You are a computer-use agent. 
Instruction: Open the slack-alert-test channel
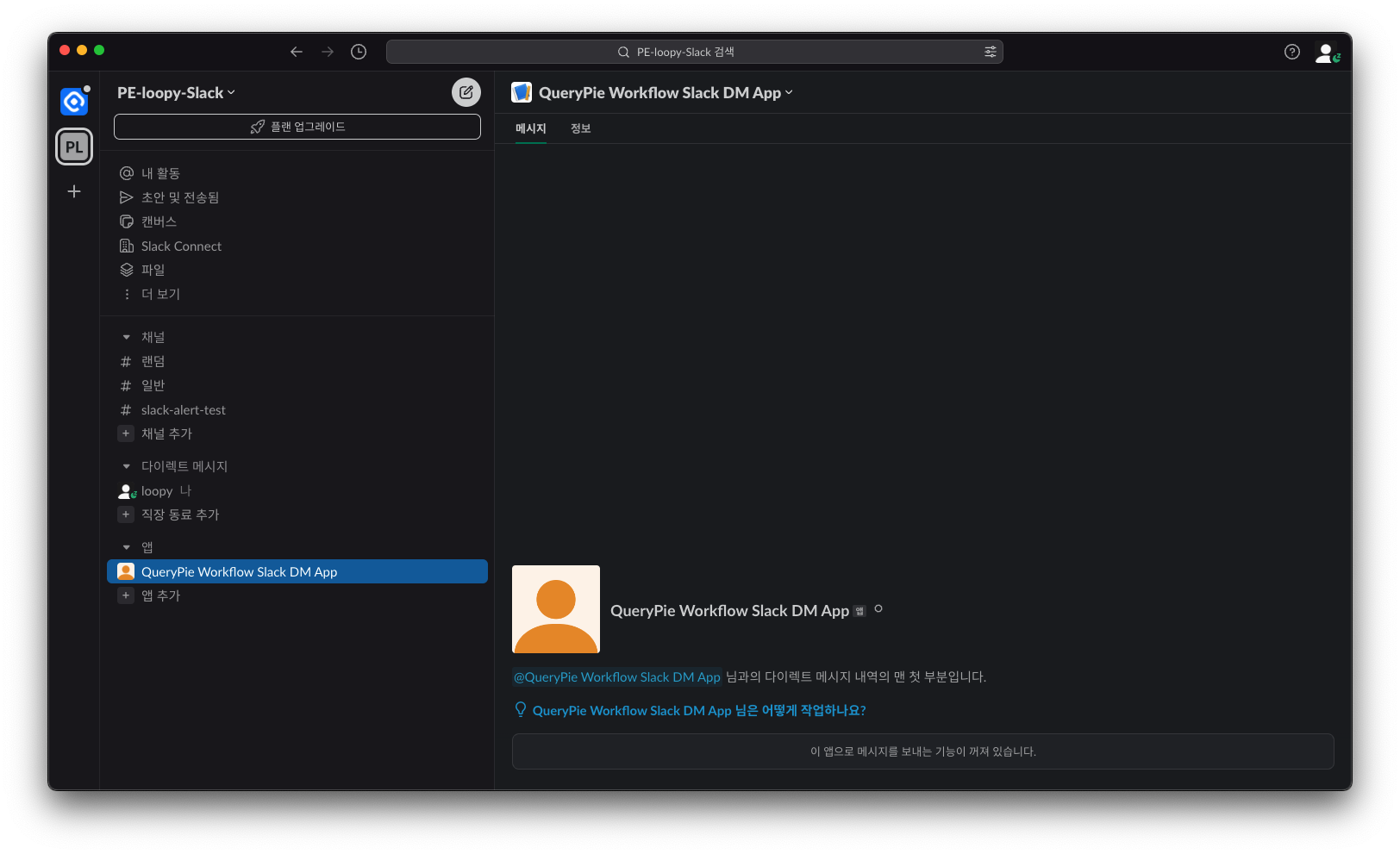[183, 410]
